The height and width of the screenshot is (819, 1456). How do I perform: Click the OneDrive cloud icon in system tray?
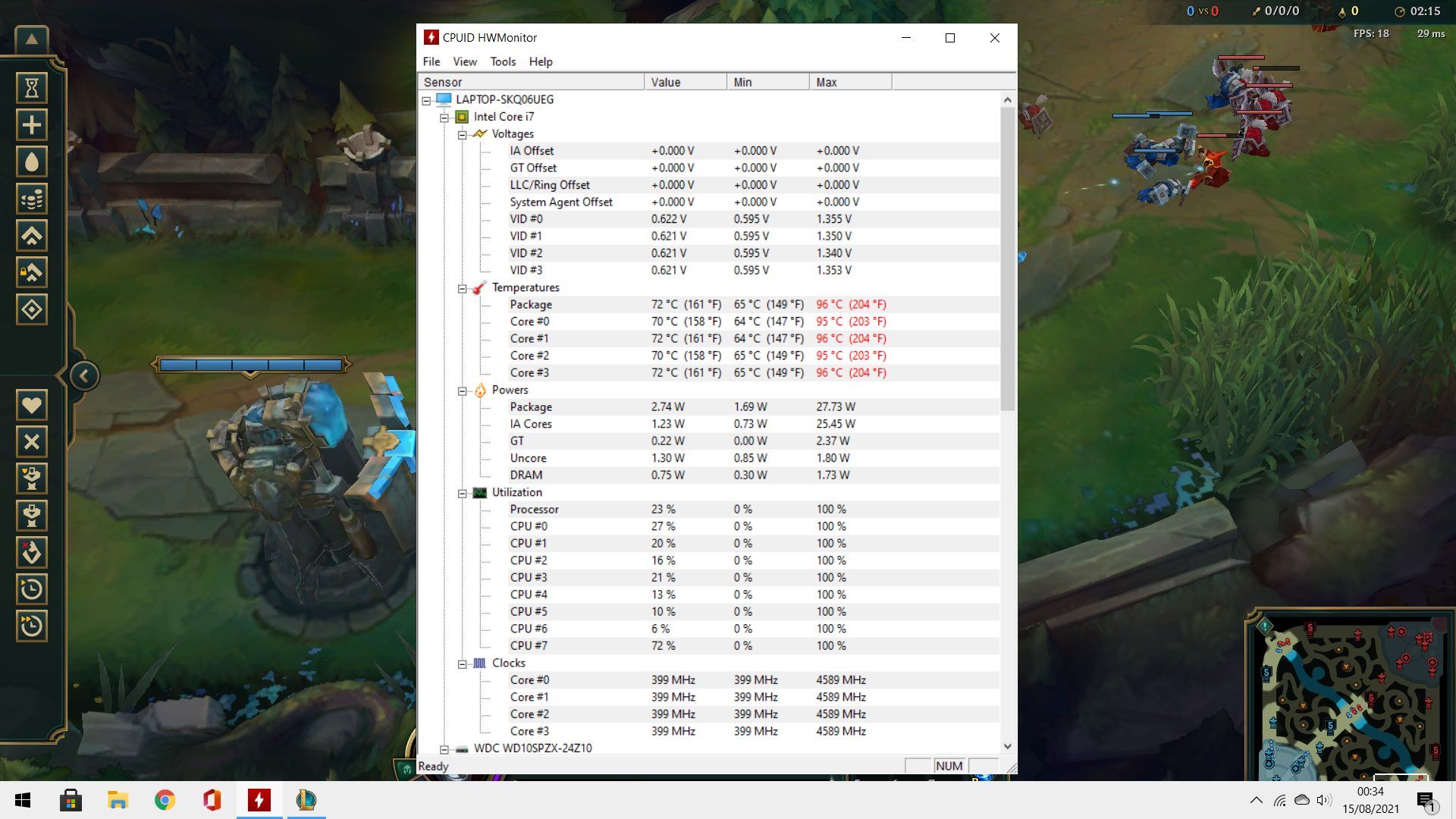click(1302, 800)
